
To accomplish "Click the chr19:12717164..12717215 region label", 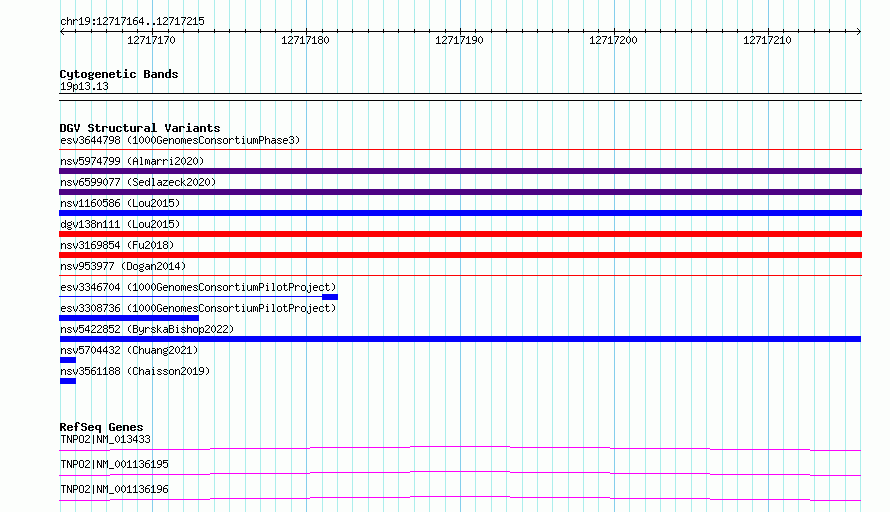I will click(x=132, y=21).
